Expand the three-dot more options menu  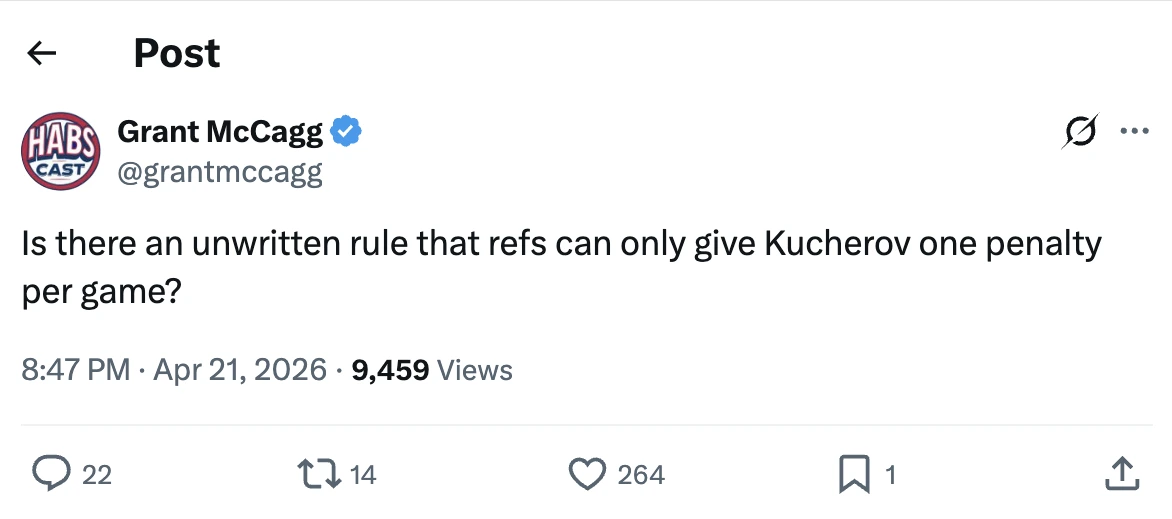pos(1133,131)
